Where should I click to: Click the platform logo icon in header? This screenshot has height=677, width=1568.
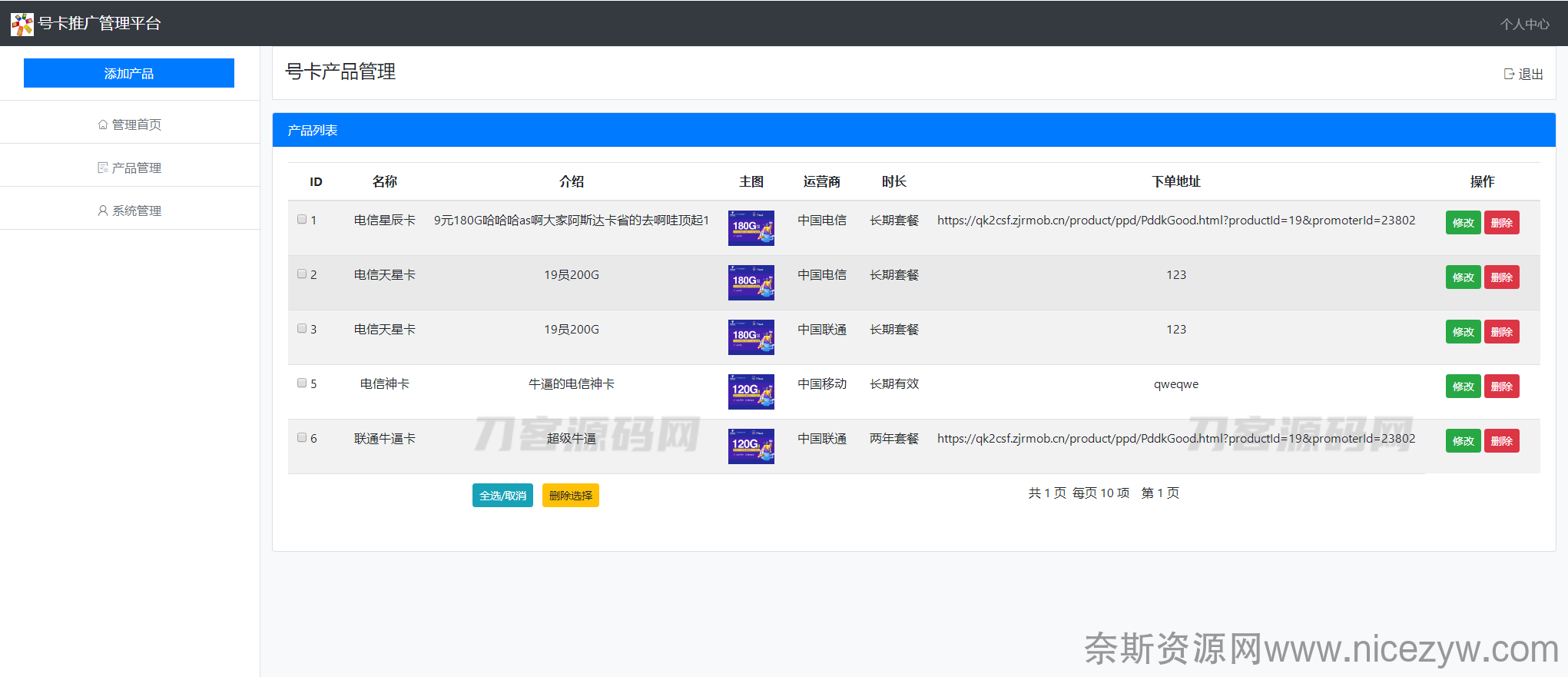coord(22,25)
